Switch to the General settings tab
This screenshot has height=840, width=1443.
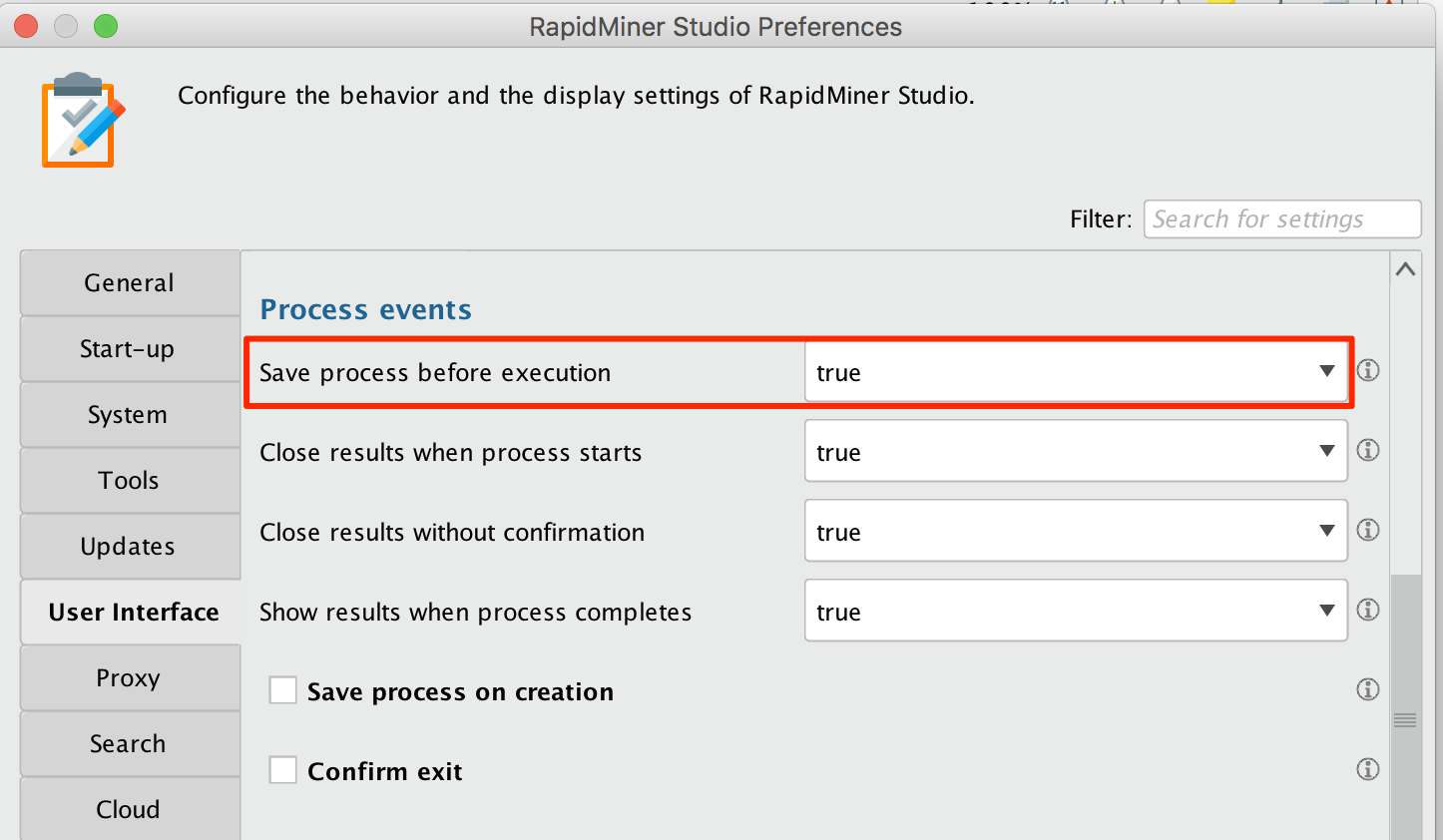click(x=129, y=282)
